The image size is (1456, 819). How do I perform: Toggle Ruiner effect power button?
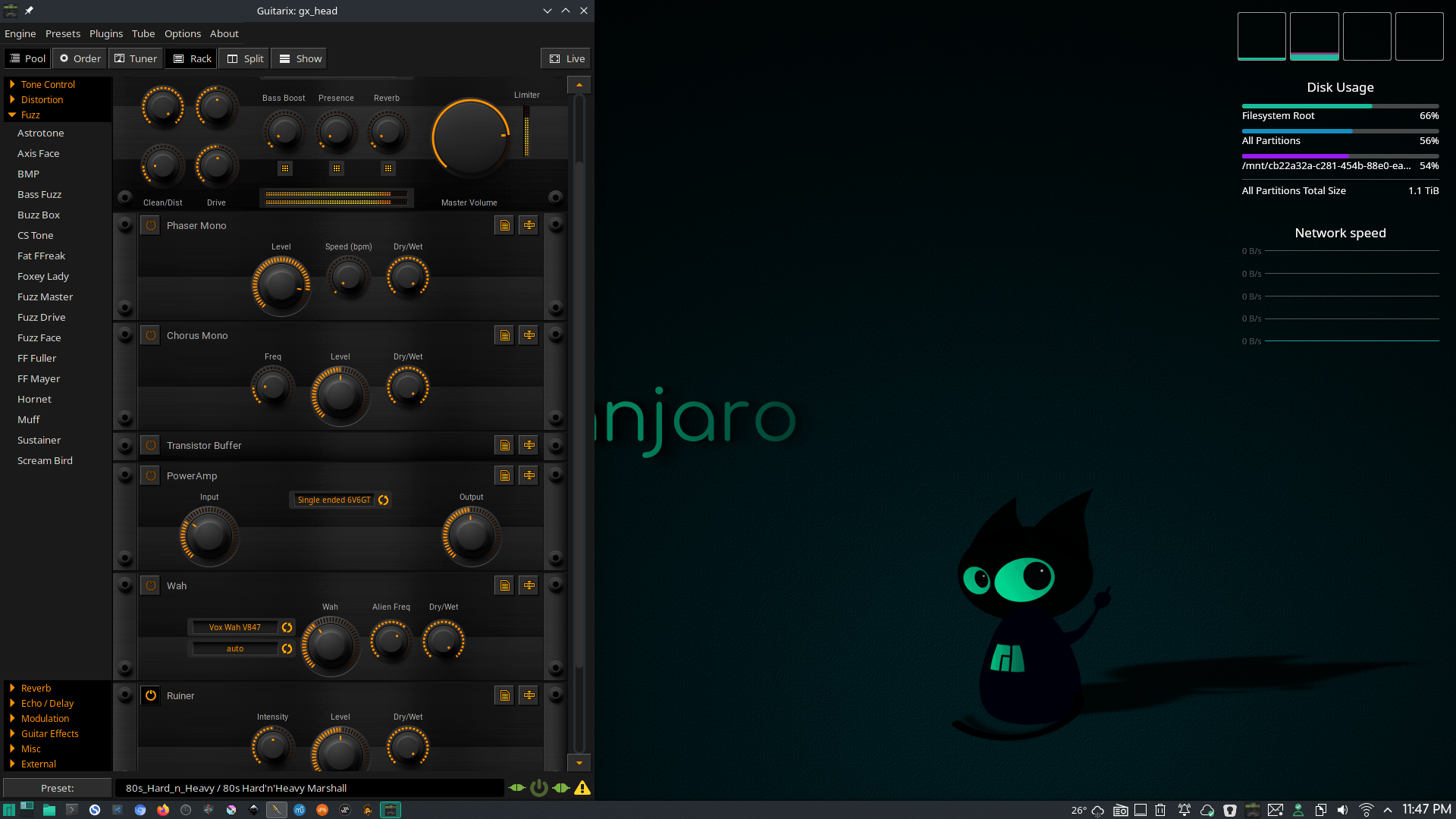pos(151,695)
